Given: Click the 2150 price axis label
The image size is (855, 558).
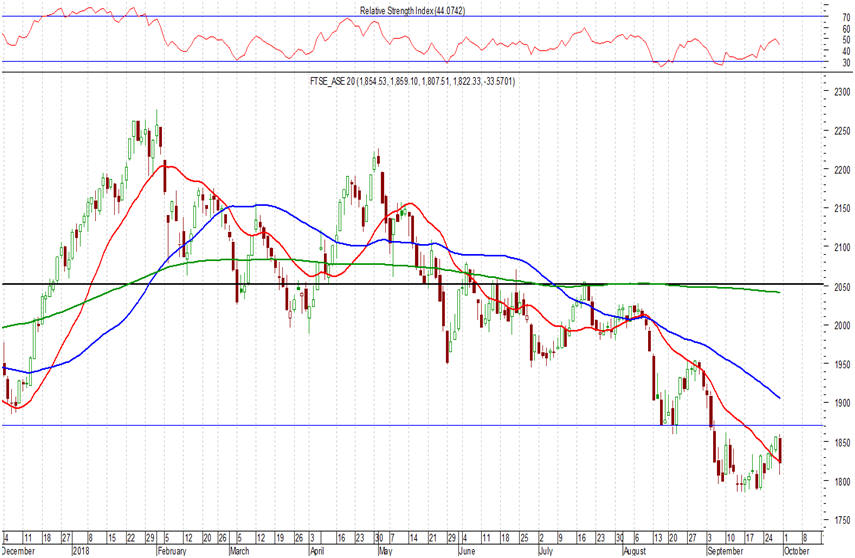Looking at the screenshot, I should [842, 208].
